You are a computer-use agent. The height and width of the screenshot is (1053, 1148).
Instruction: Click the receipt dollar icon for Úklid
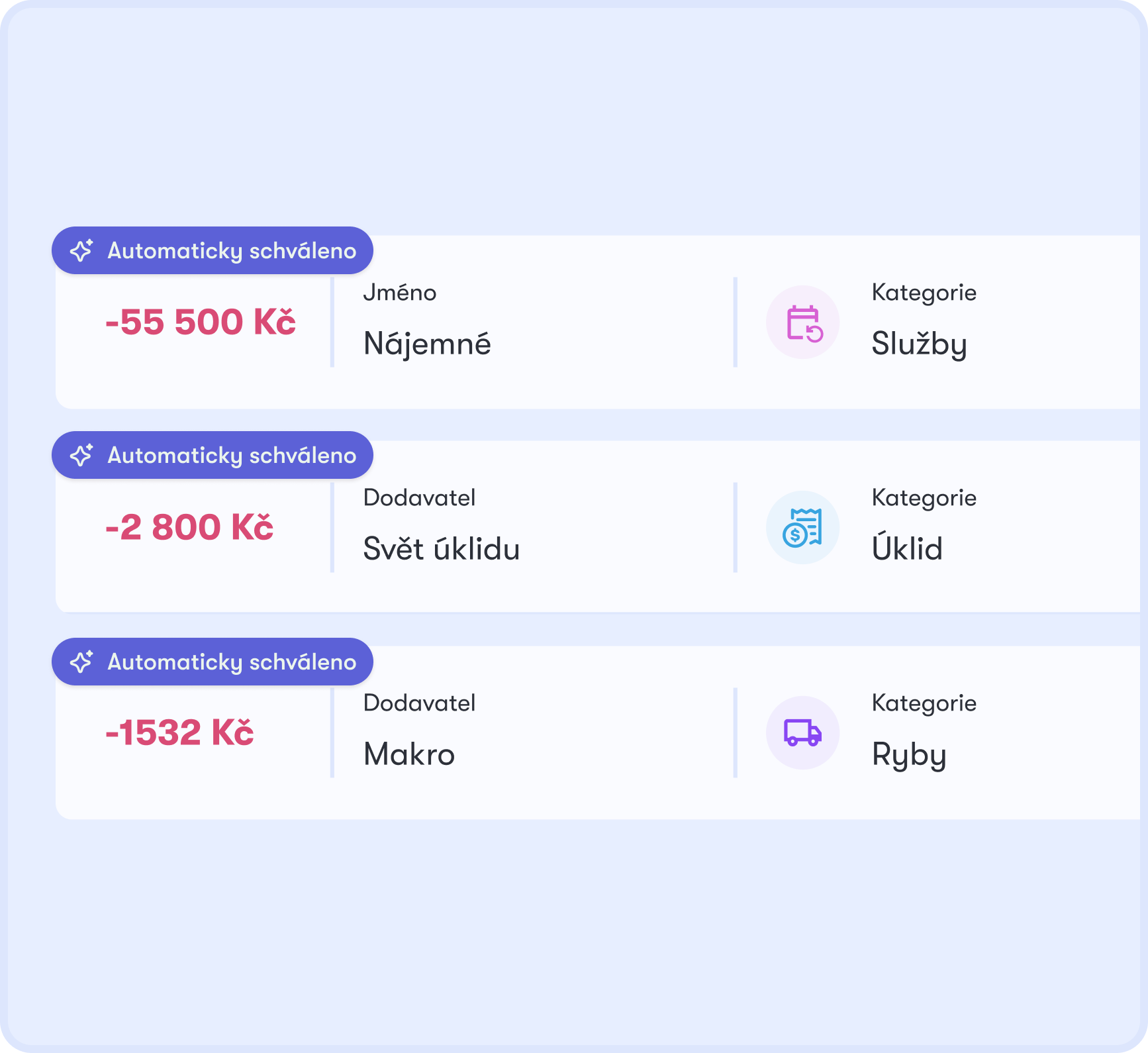tap(803, 528)
